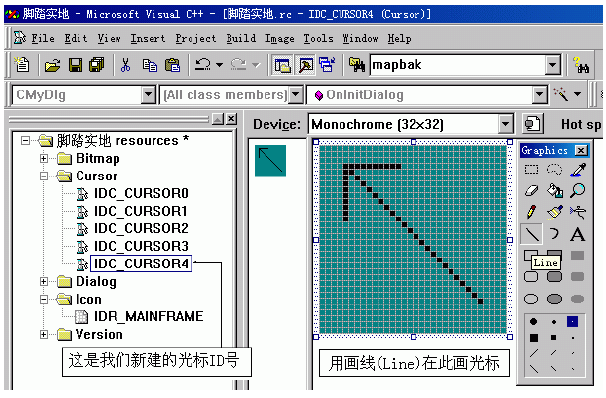Open the Build menu

(241, 38)
